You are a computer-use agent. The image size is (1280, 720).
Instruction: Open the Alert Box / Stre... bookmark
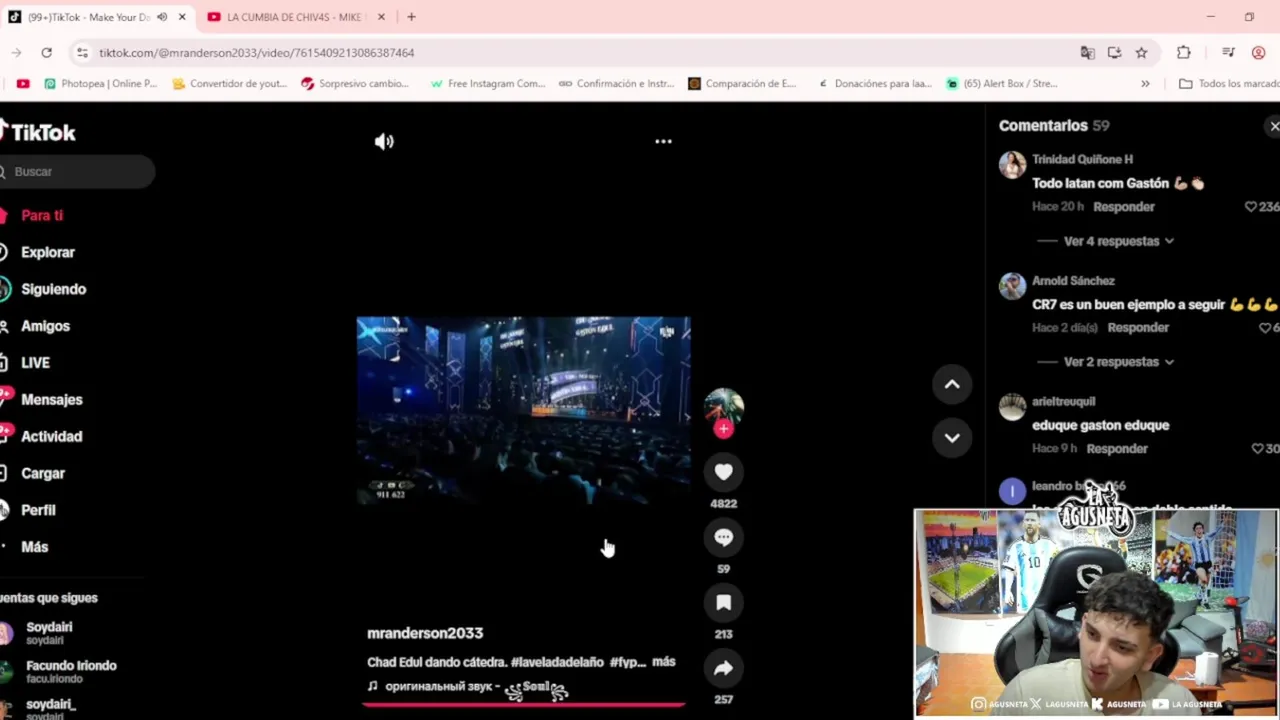[1002, 84]
